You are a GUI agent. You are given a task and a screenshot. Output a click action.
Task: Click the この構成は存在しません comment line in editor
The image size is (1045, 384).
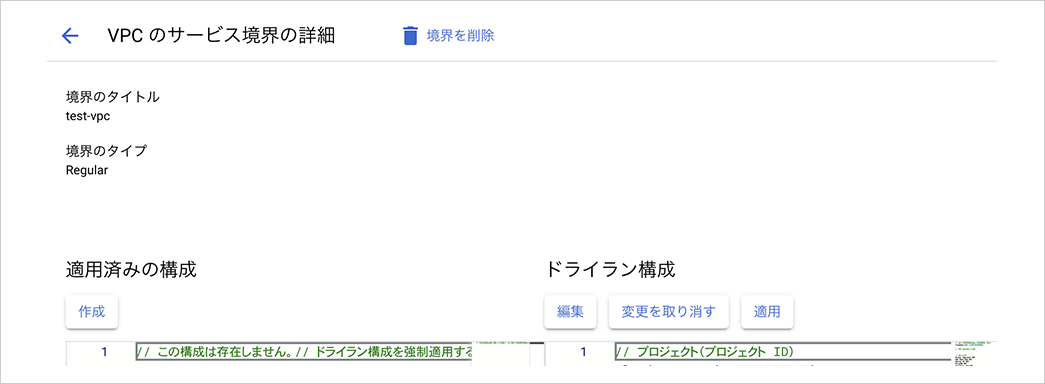[305, 352]
